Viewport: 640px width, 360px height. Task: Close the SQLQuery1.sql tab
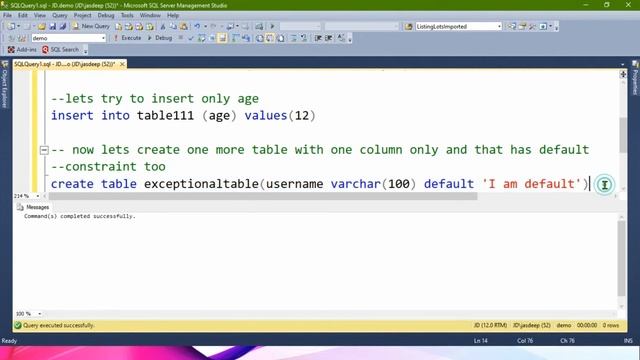point(122,64)
